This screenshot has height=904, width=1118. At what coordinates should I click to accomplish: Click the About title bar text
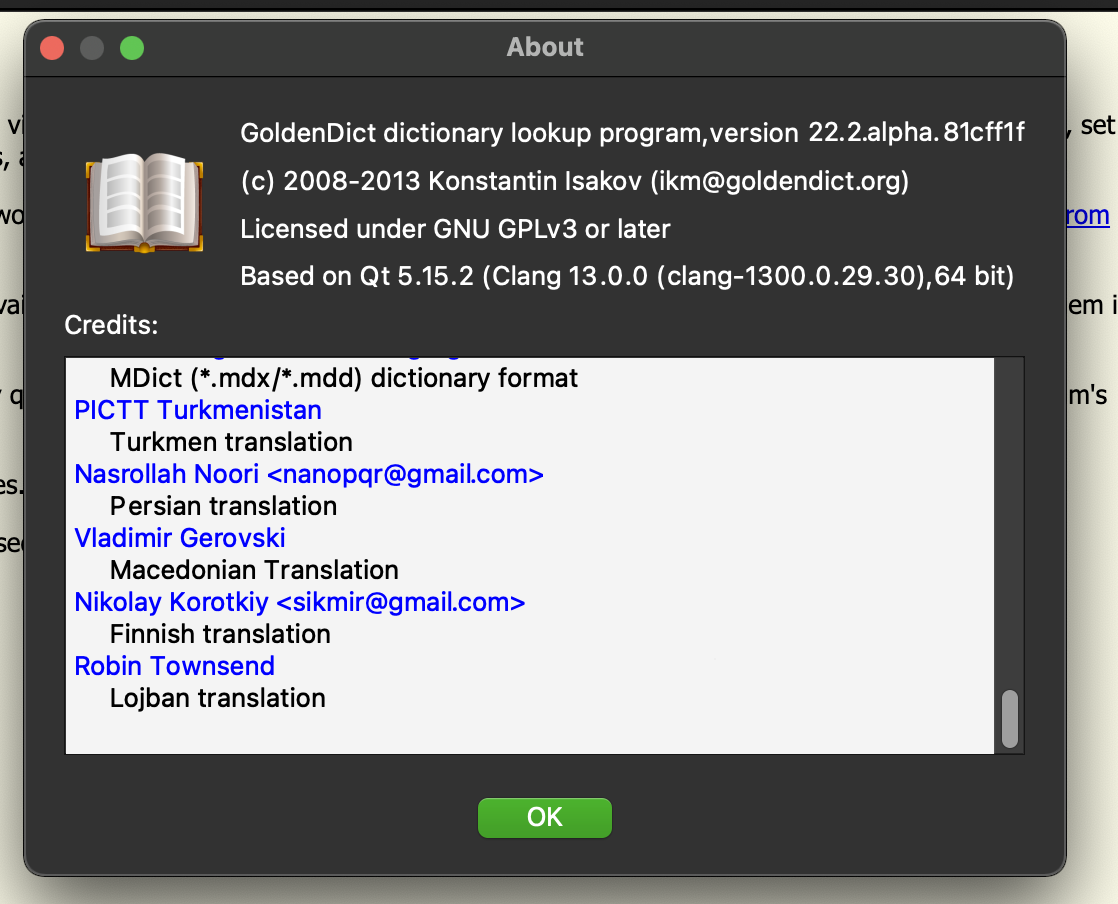point(545,47)
